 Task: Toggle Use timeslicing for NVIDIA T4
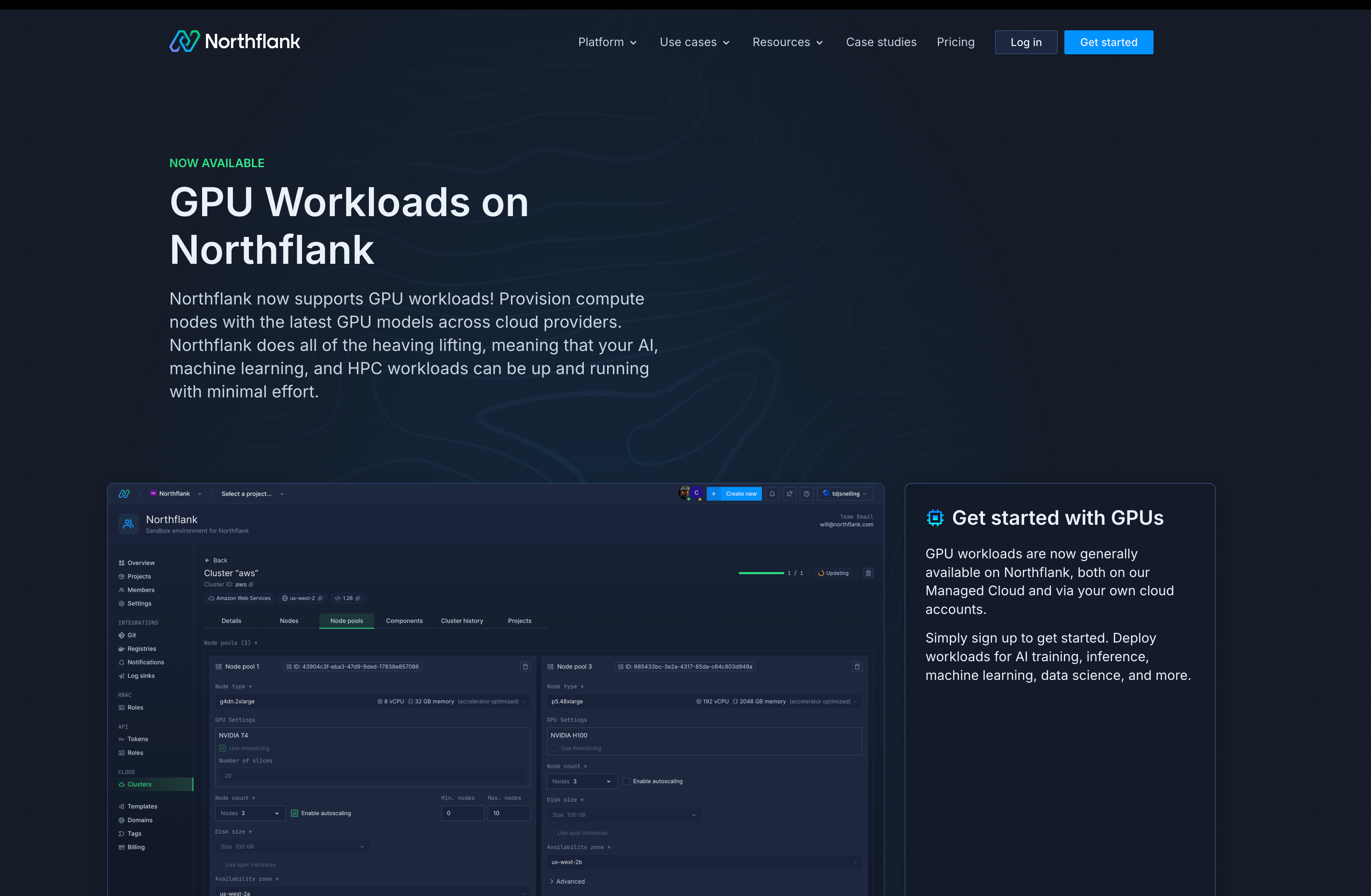[x=222, y=748]
